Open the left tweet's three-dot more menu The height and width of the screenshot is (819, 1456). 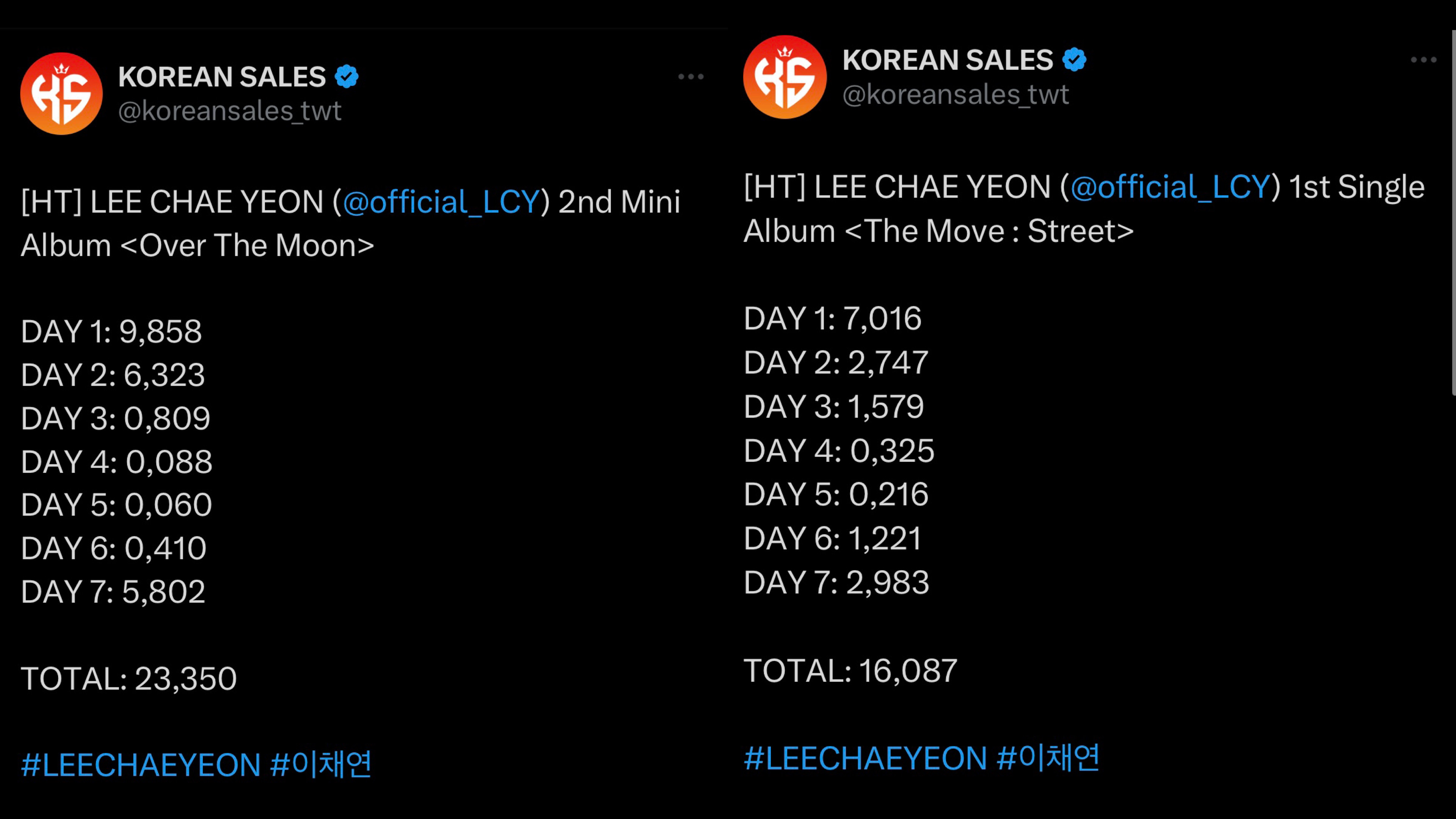point(691,76)
